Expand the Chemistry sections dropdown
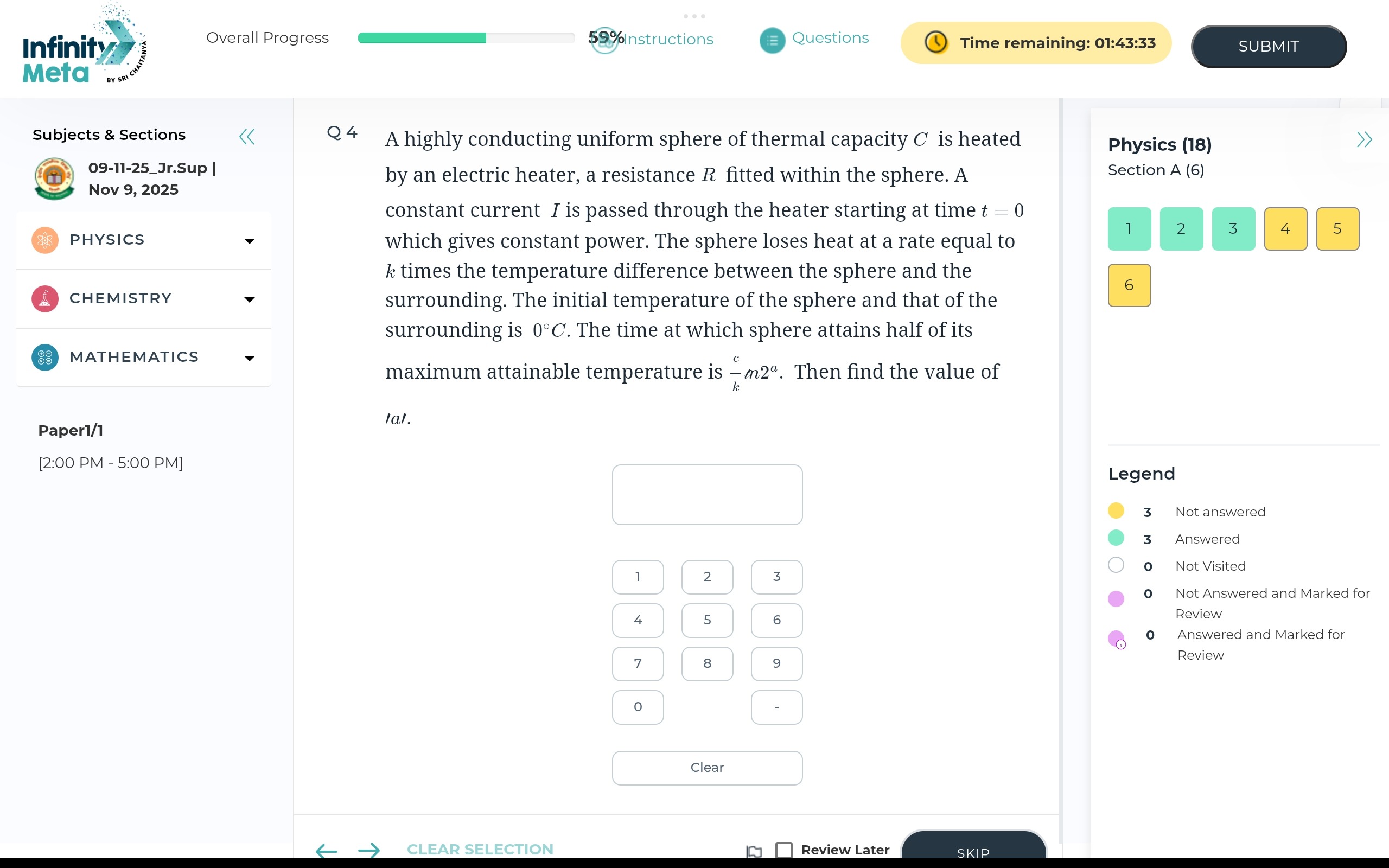The image size is (1389, 868). 249,299
